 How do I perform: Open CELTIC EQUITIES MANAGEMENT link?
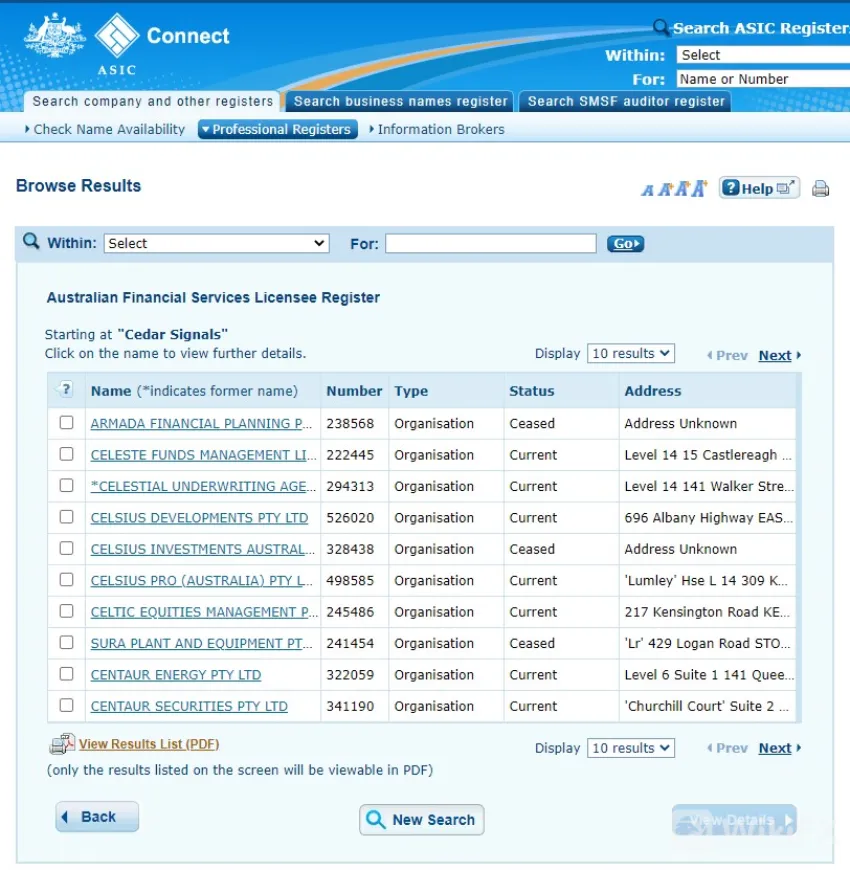[204, 612]
